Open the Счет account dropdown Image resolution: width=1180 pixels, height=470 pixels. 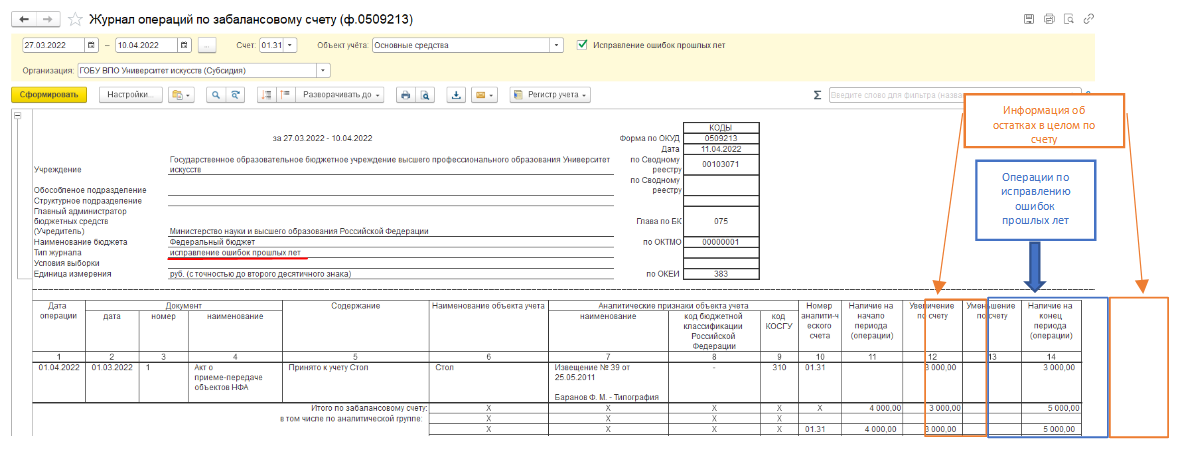click(292, 45)
